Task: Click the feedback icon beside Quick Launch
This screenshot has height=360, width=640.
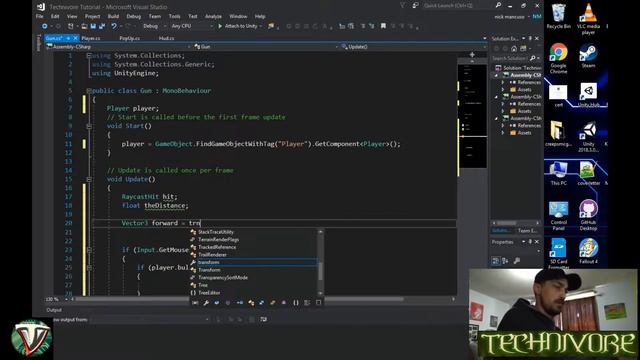Action: (x=415, y=5)
